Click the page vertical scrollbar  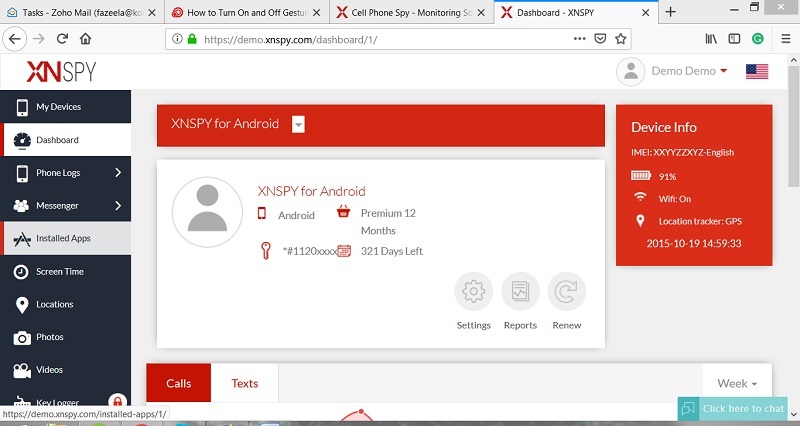(x=793, y=128)
